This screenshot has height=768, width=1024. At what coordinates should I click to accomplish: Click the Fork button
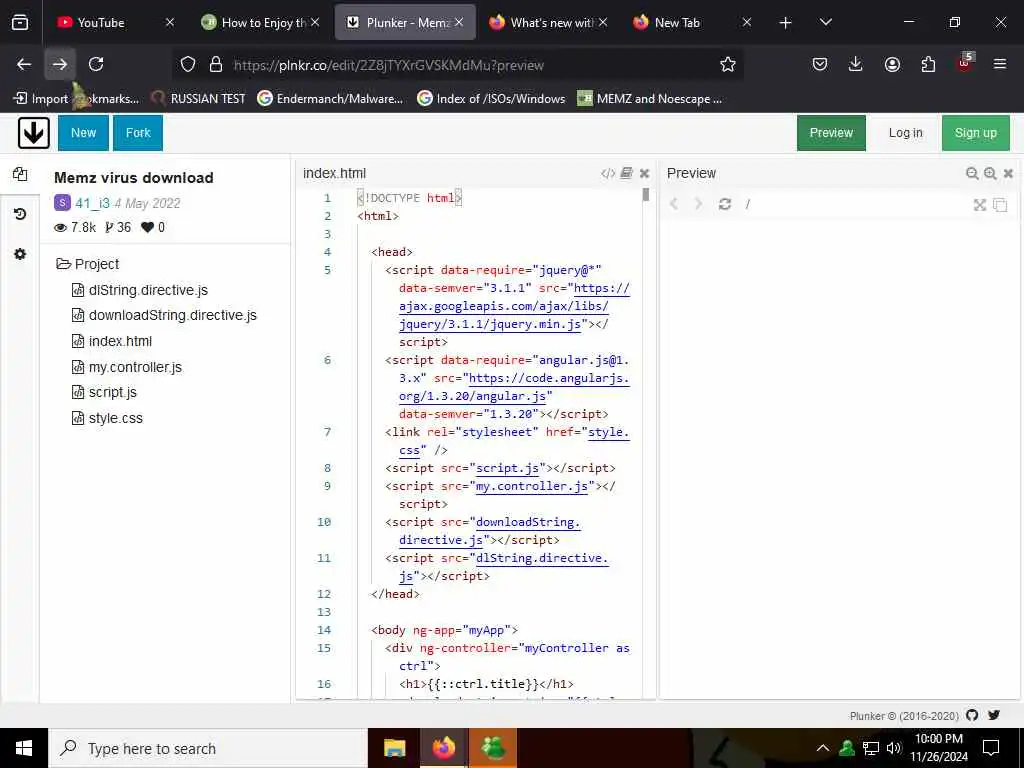coord(138,133)
